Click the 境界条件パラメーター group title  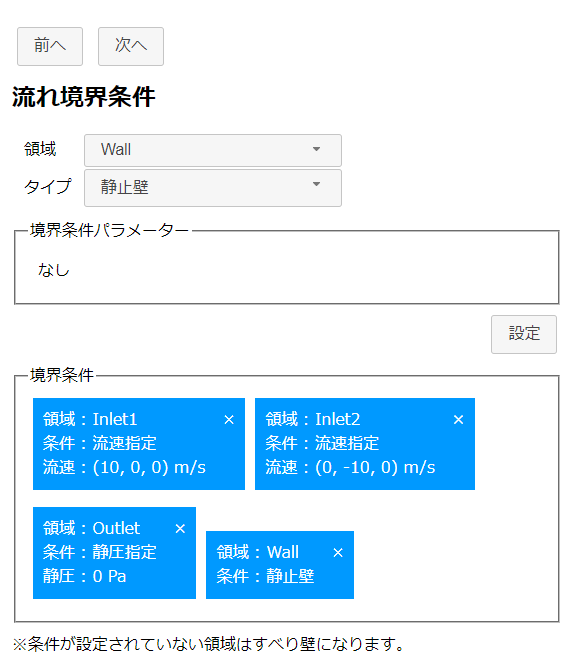109,230
